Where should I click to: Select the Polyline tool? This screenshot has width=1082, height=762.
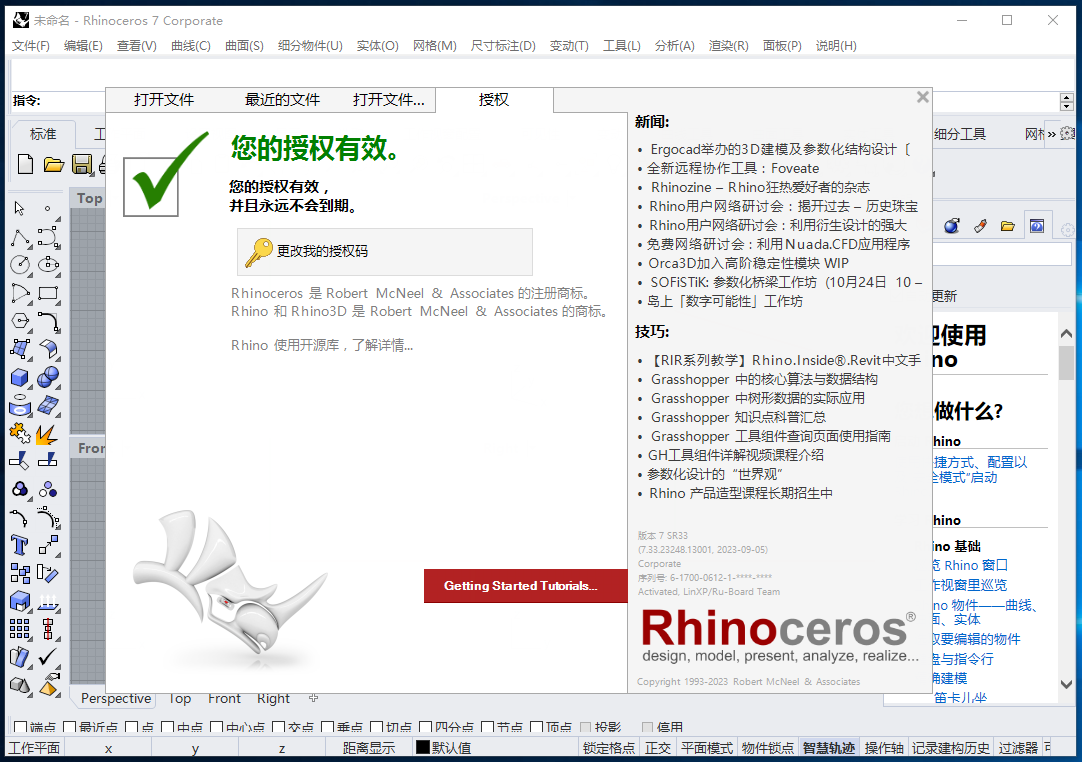(20, 237)
